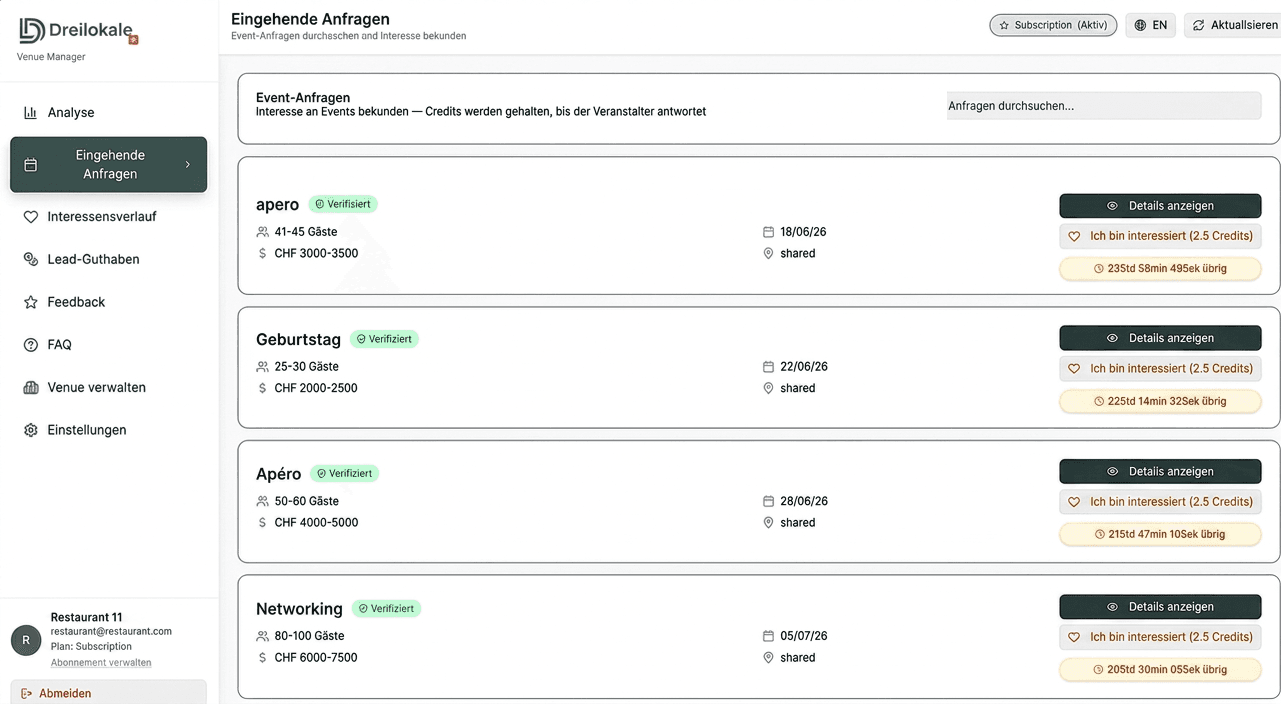1281x704 pixels.
Task: Switch language with the EN button
Action: (1150, 25)
